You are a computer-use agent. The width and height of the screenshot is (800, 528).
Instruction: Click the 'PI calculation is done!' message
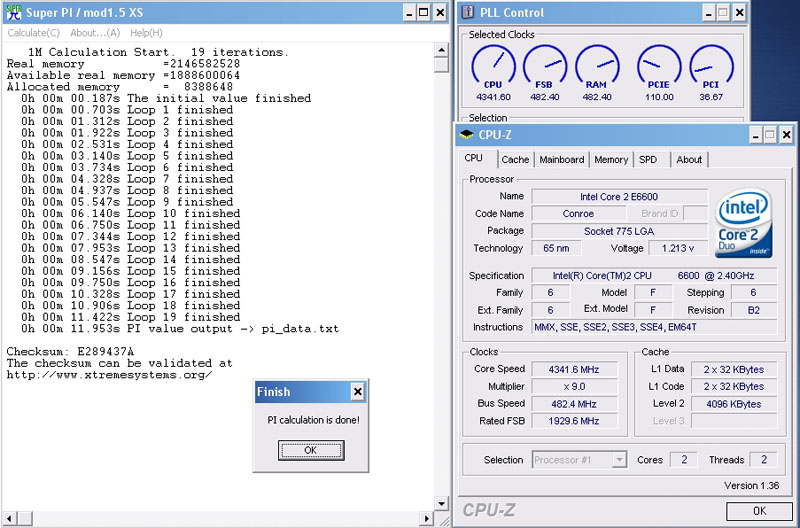coord(313,420)
